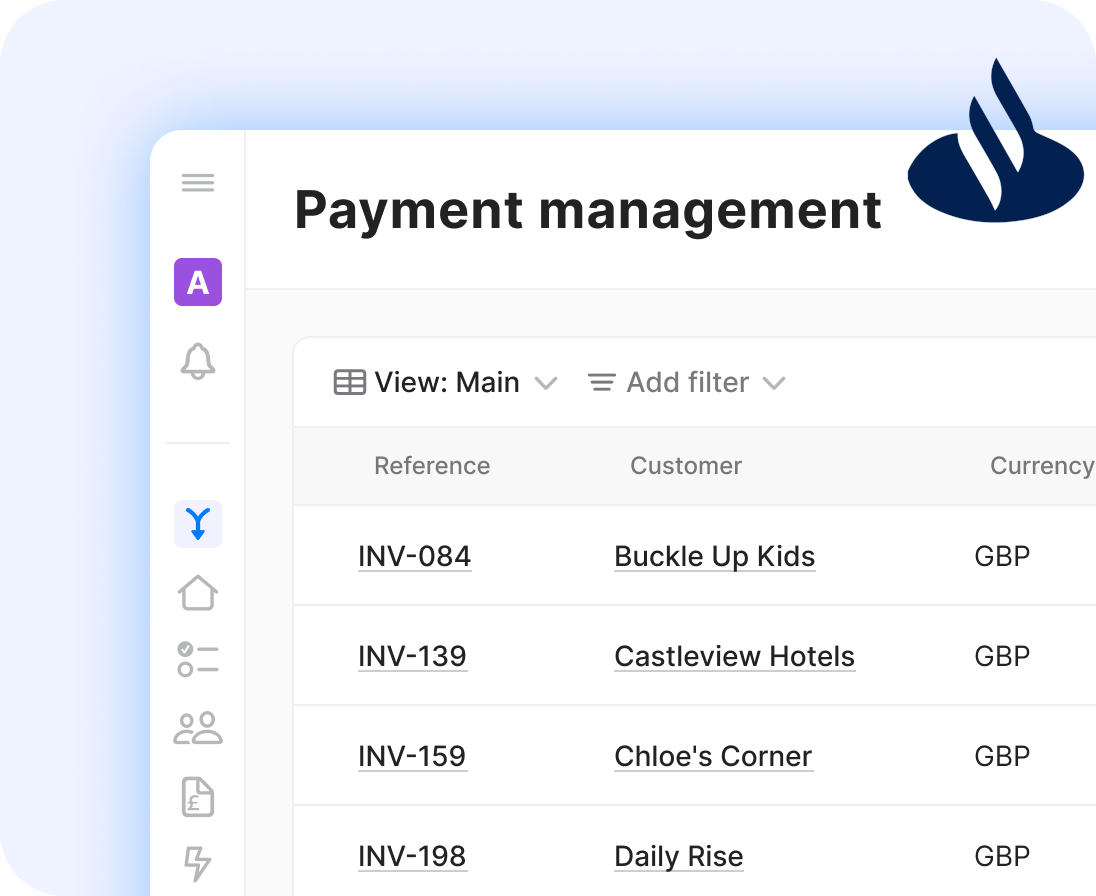The width and height of the screenshot is (1096, 896).
Task: Expand the View: Main dropdown
Action: pos(445,383)
